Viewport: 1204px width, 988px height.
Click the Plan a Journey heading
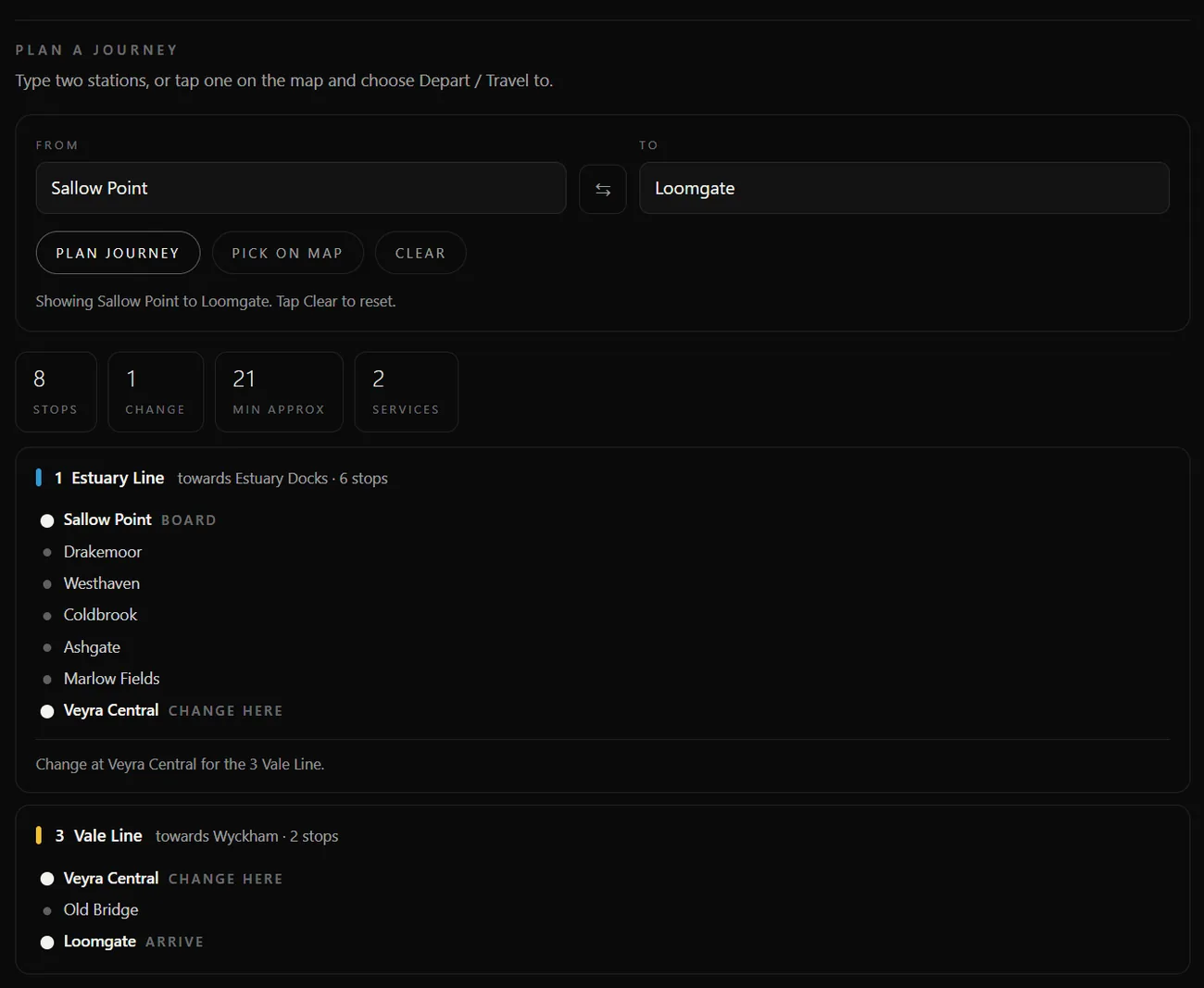coord(96,50)
